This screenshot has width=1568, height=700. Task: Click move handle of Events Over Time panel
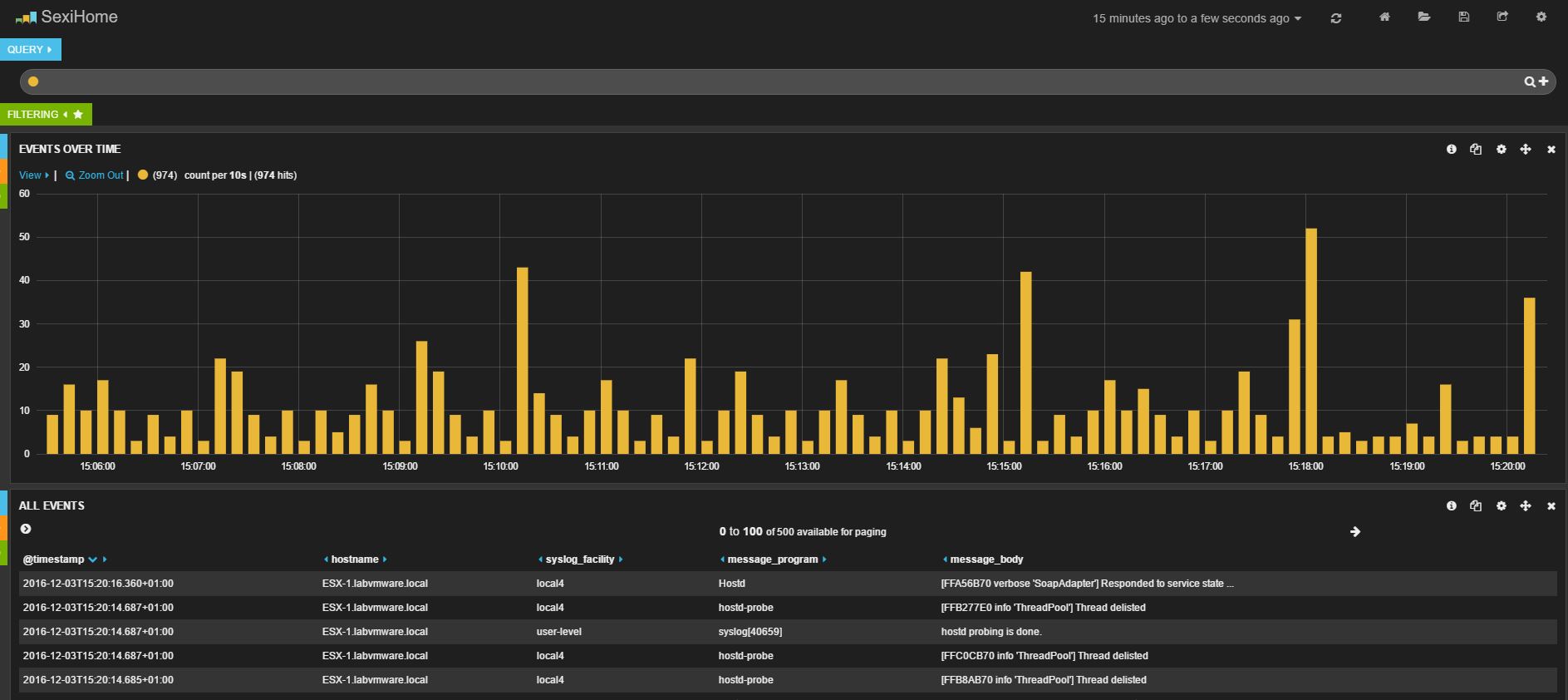tap(1526, 149)
